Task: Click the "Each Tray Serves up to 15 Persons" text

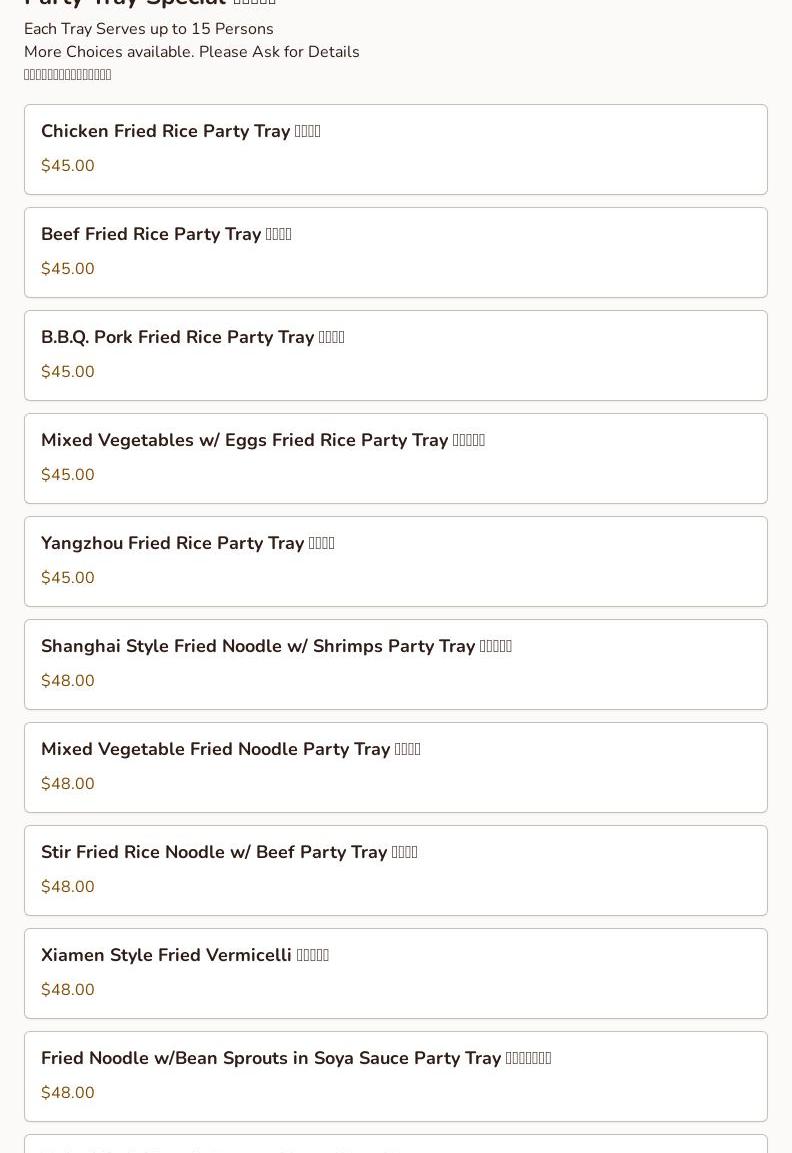Action: [x=149, y=29]
